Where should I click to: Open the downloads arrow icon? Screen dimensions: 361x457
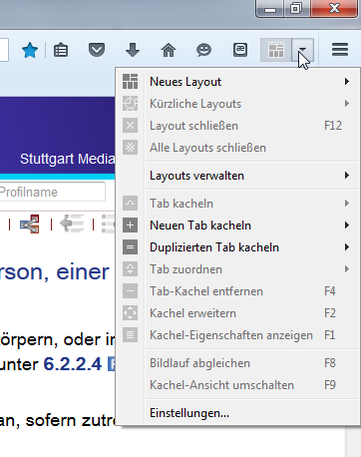click(x=133, y=50)
